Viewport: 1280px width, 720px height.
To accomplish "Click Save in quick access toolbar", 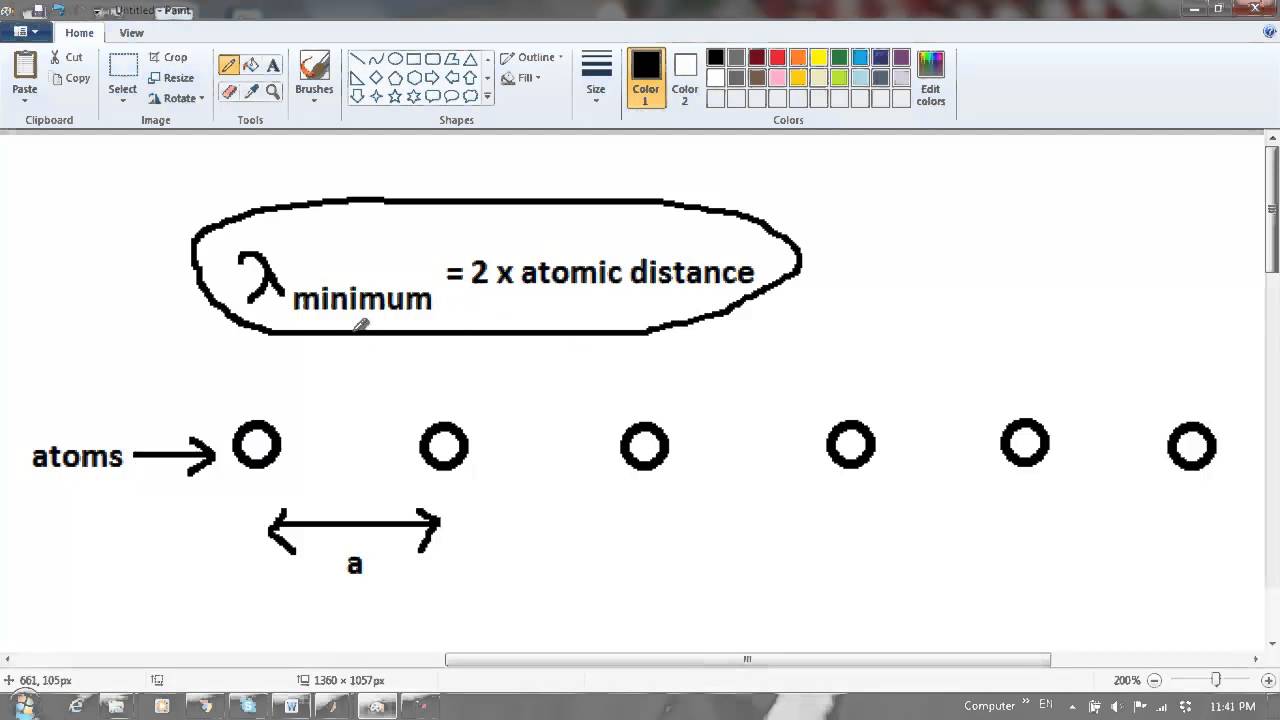I will point(37,12).
